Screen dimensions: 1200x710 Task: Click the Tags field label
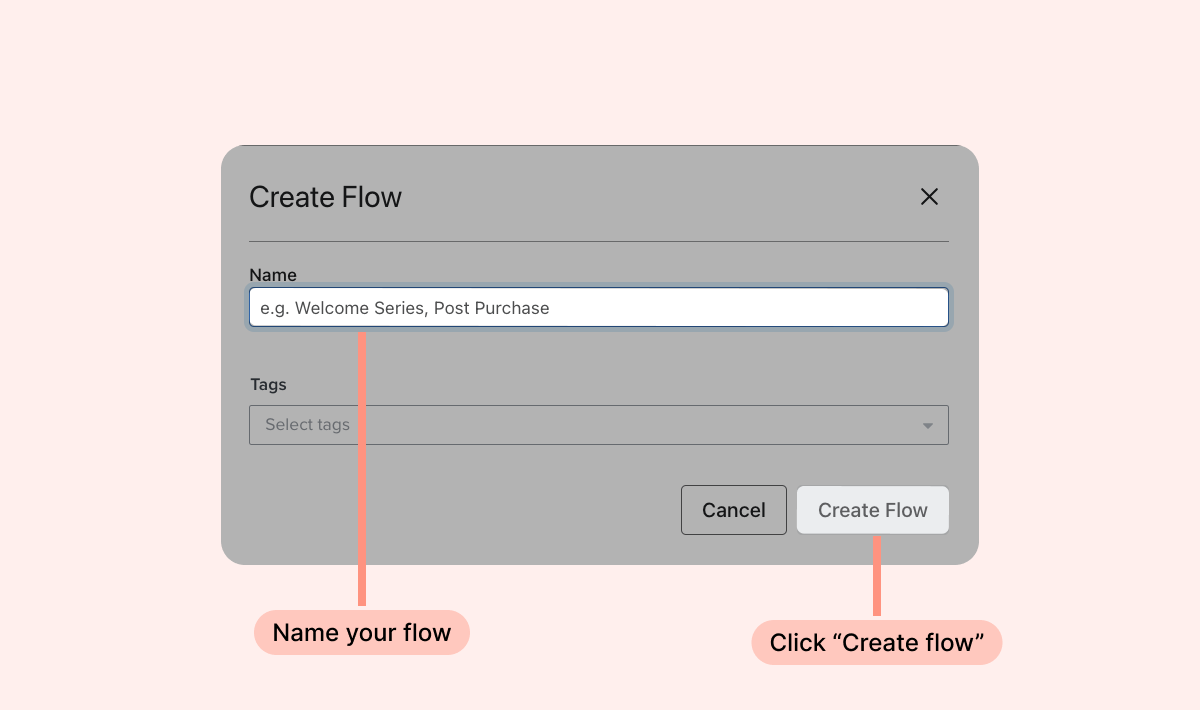click(268, 385)
